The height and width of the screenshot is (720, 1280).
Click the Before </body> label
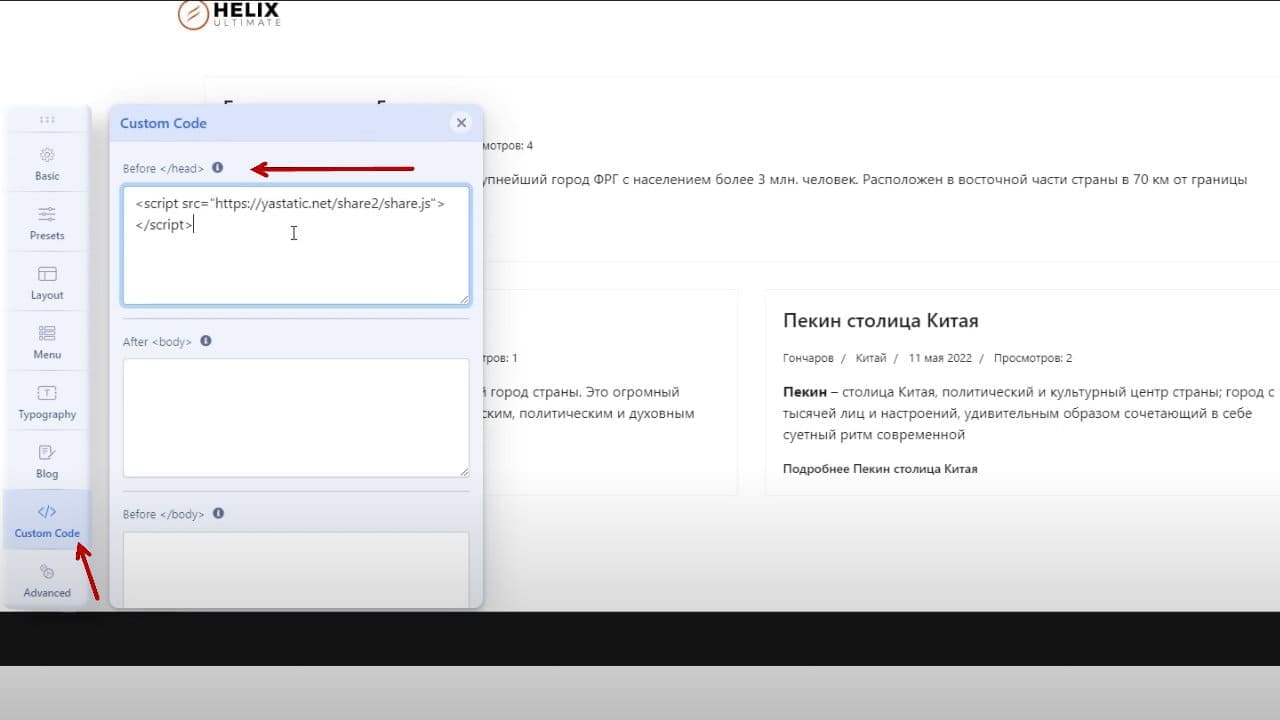pos(163,514)
